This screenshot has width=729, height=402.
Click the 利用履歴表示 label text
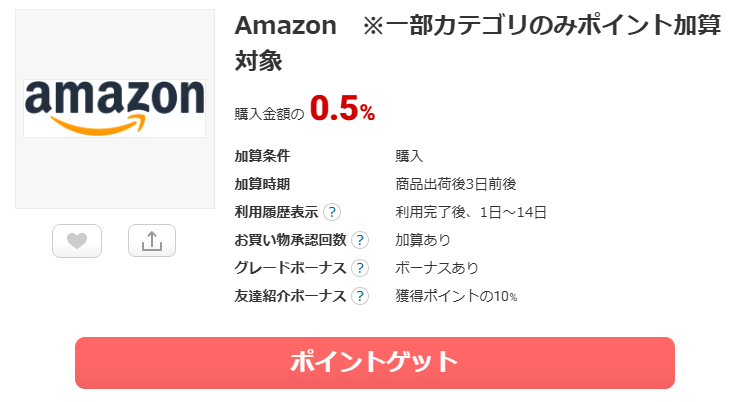coord(276,212)
